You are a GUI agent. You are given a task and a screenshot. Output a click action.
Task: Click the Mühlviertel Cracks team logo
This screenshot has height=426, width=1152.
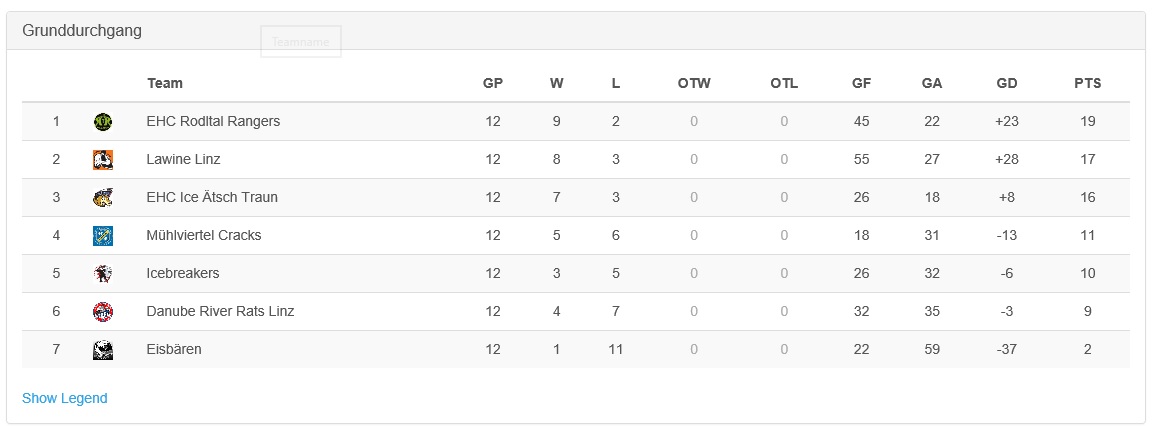click(103, 236)
